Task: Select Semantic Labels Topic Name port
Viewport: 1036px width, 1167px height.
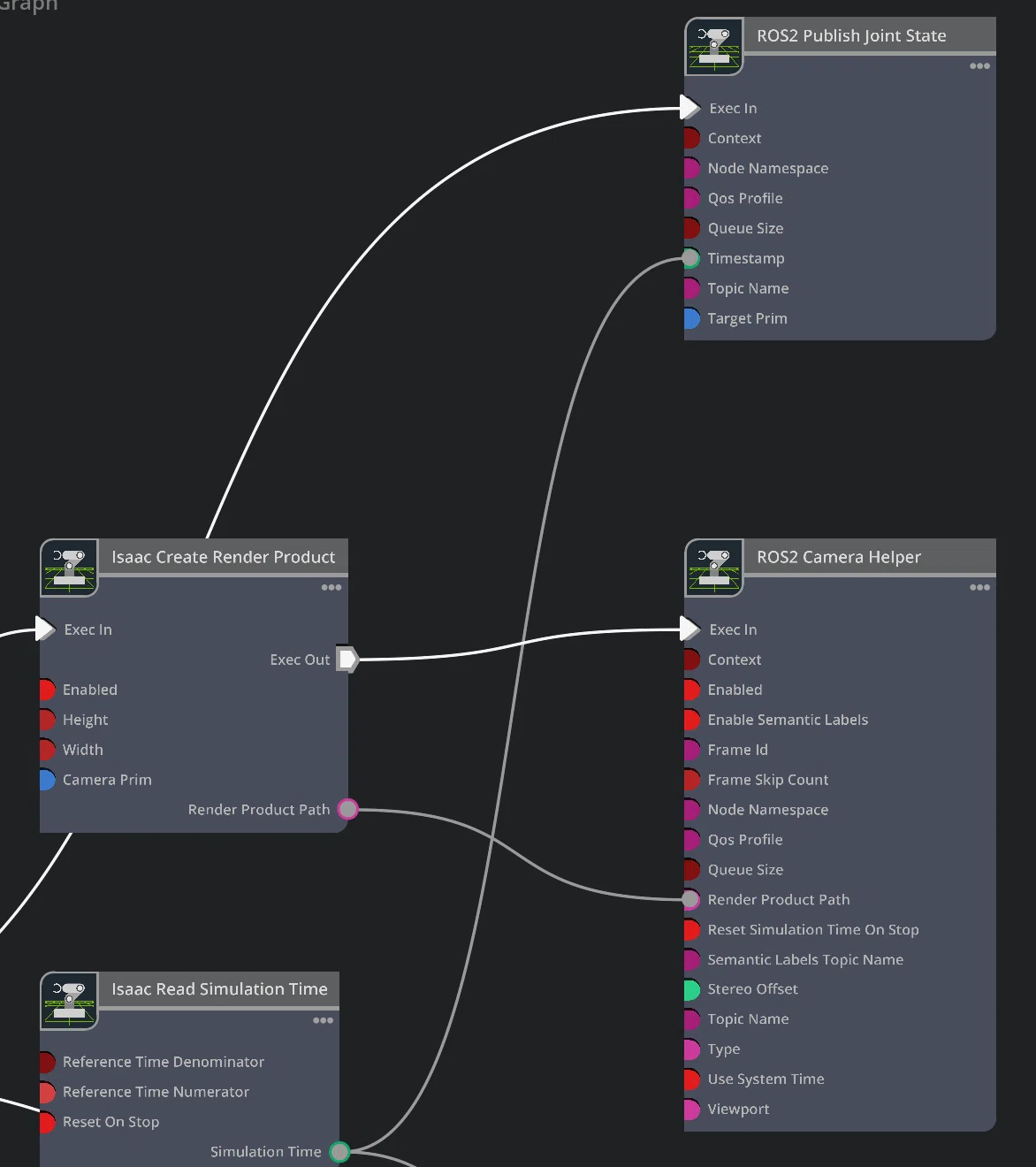Action: tap(692, 960)
